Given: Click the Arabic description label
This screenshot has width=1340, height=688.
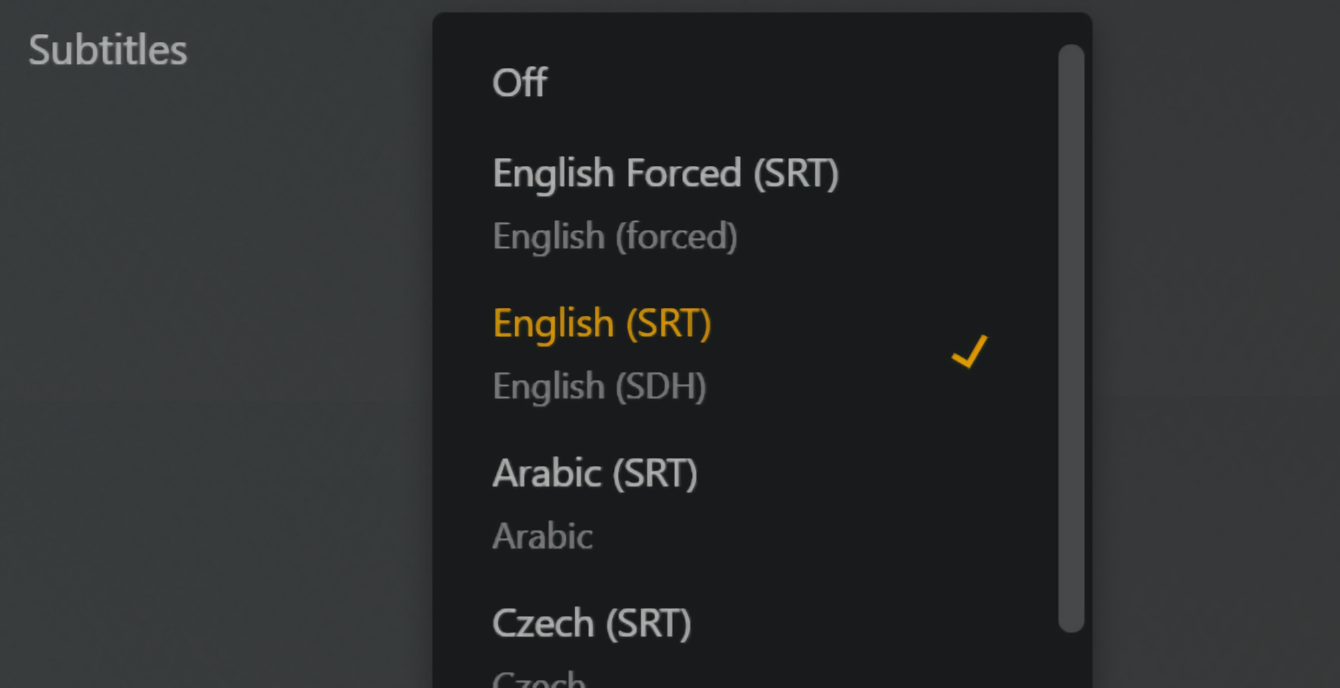Looking at the screenshot, I should point(543,536).
